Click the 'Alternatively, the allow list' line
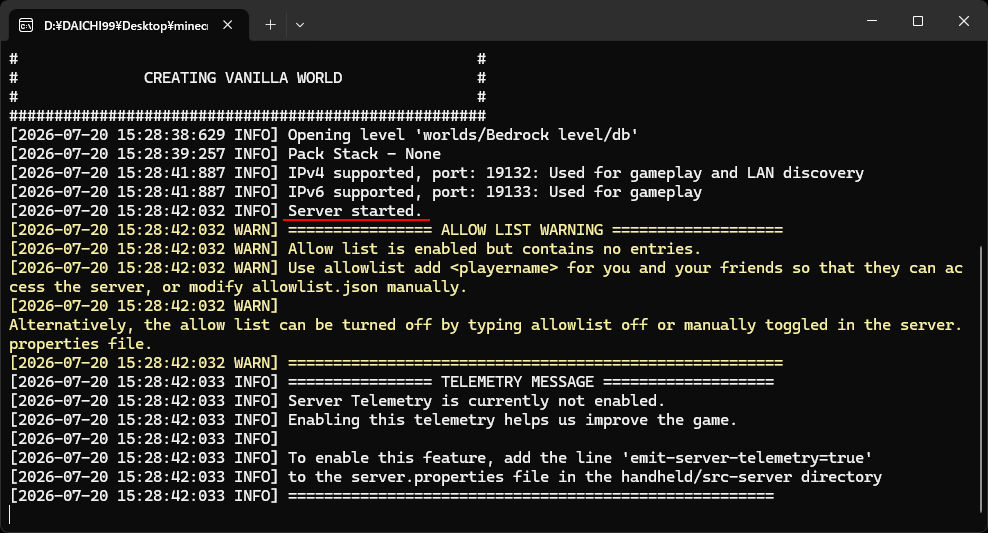 tap(486, 324)
